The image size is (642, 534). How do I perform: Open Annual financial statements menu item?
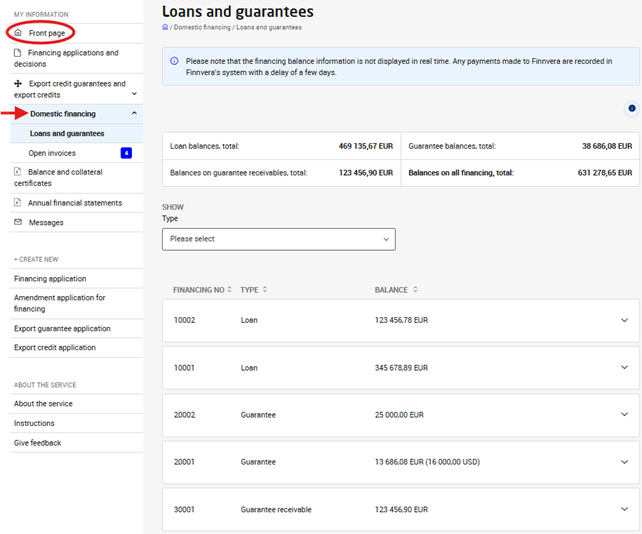pyautogui.click(x=74, y=203)
